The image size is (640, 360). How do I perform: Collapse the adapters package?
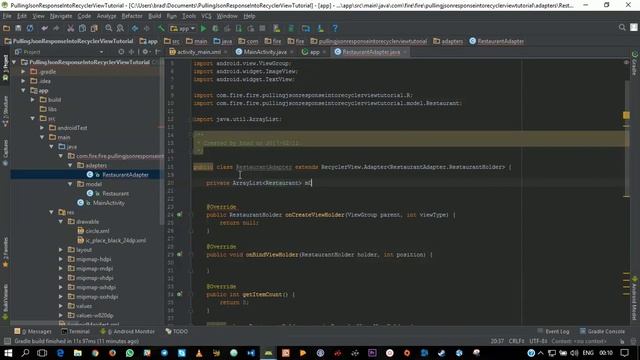pos(70,165)
